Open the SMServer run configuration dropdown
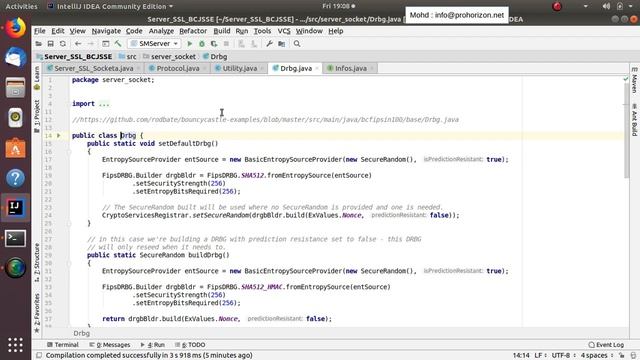 pyautogui.click(x=154, y=44)
